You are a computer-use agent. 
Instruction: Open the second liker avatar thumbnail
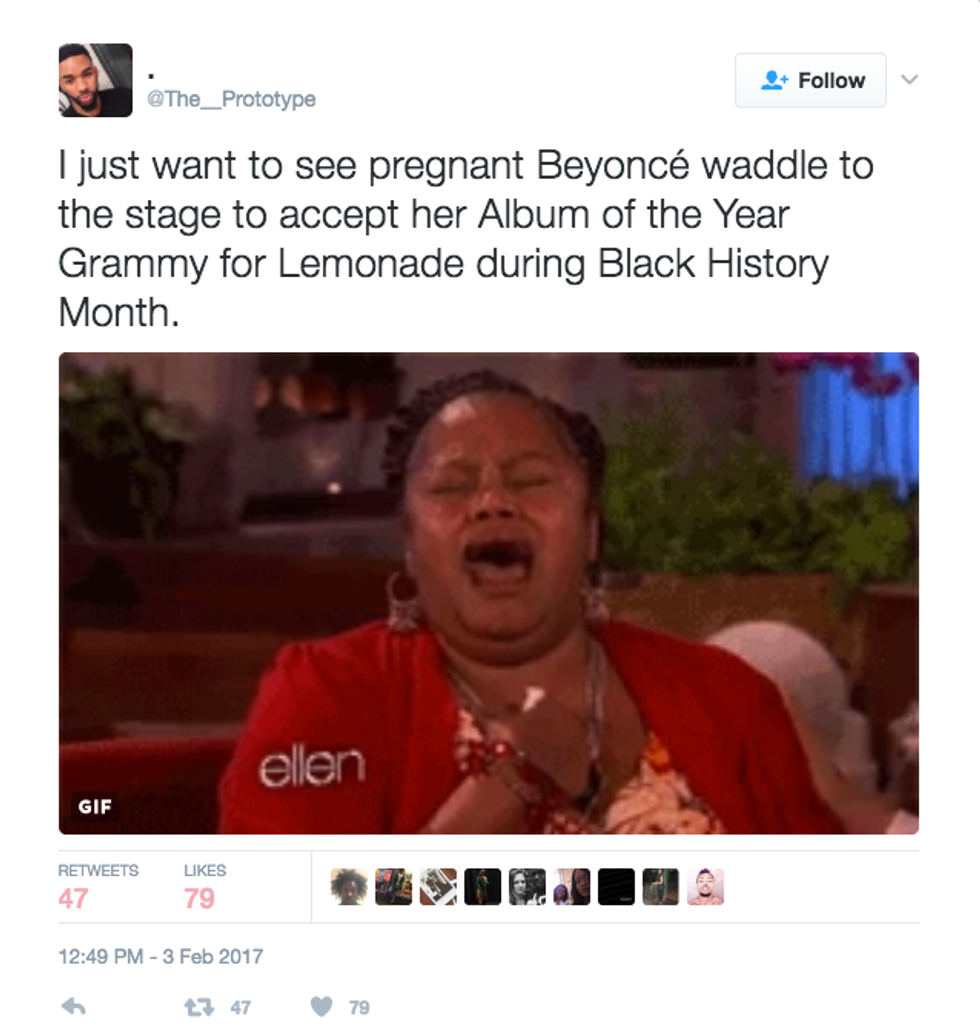pos(393,886)
